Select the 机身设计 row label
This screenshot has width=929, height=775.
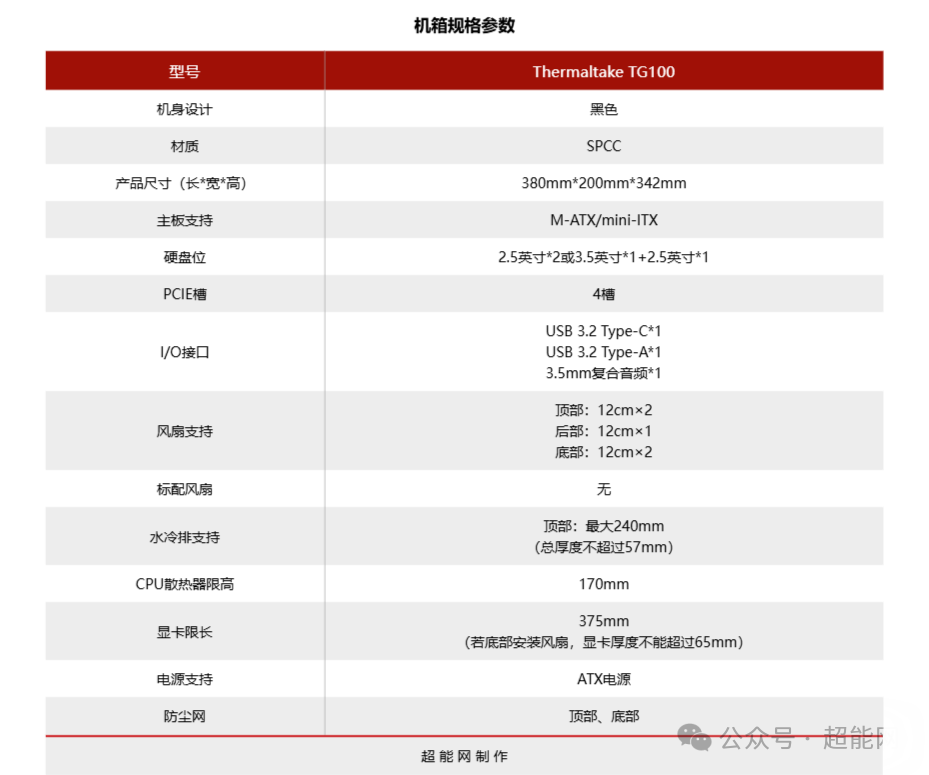[183, 108]
